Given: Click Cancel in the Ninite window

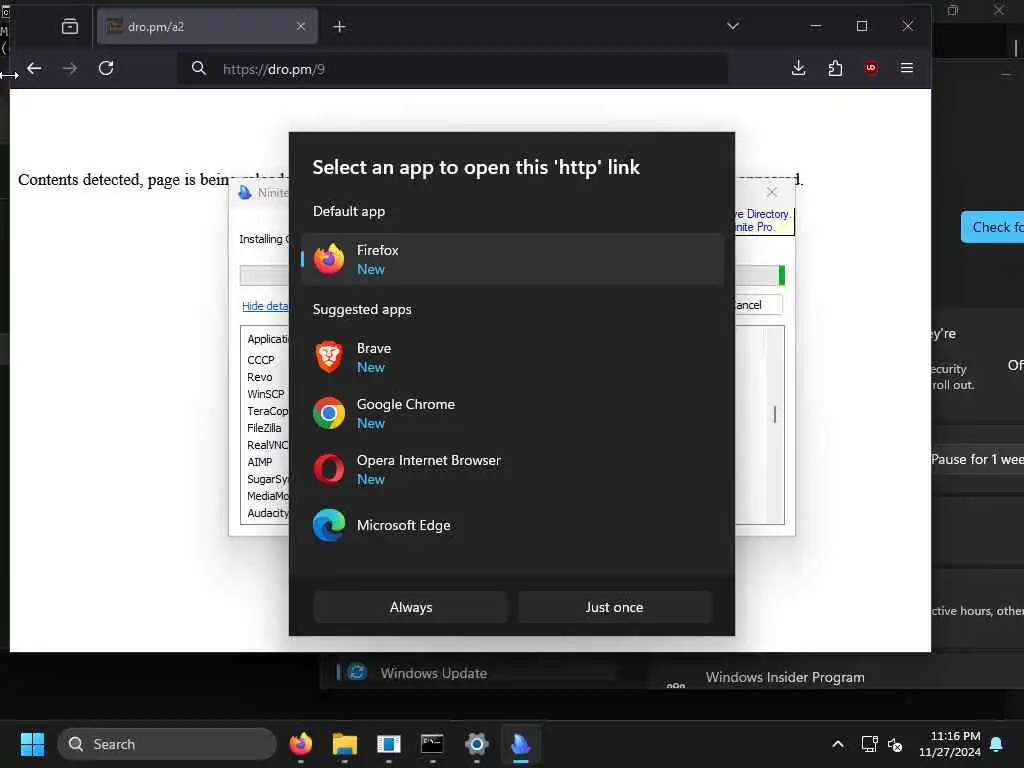Looking at the screenshot, I should coord(758,305).
